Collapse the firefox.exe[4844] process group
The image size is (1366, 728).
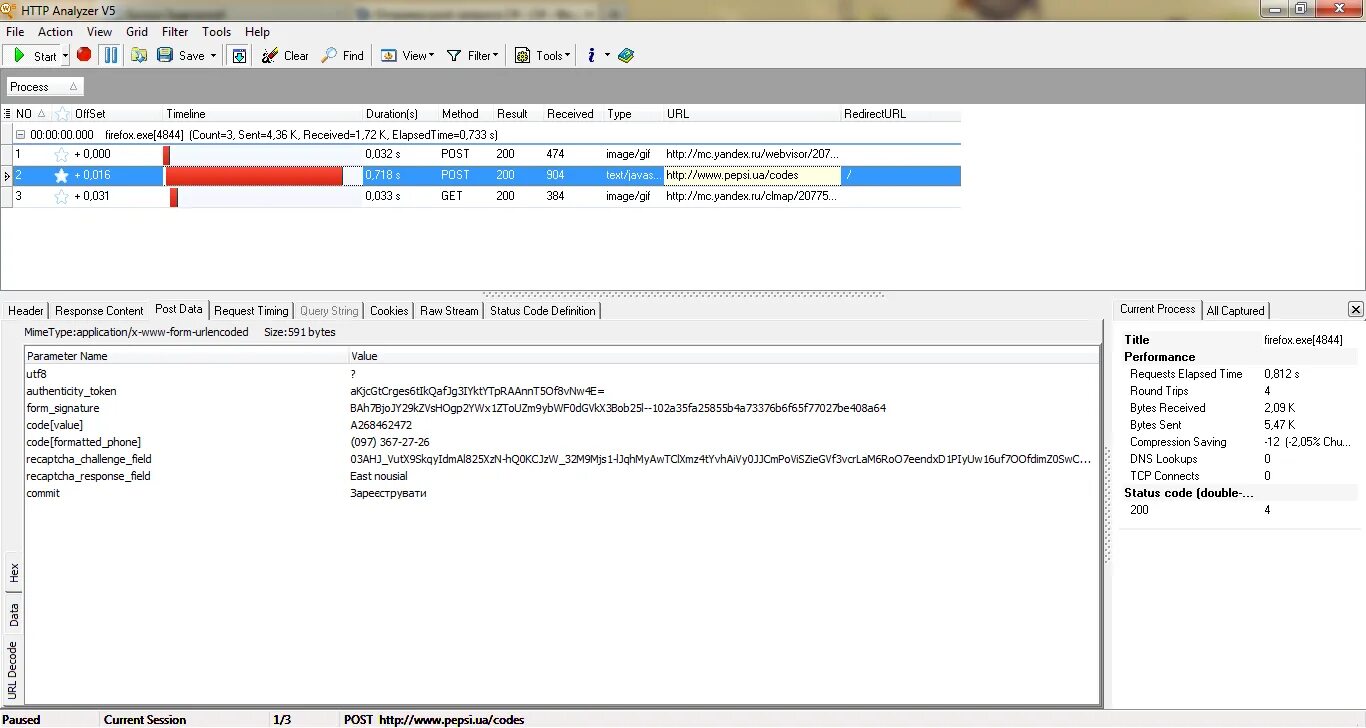click(20, 134)
